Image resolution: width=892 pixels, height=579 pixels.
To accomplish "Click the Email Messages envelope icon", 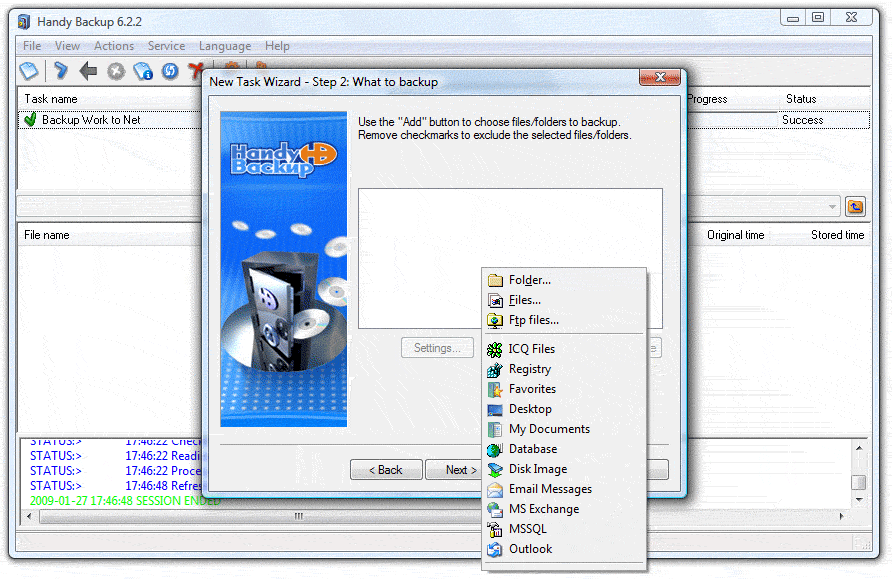I will [x=495, y=489].
